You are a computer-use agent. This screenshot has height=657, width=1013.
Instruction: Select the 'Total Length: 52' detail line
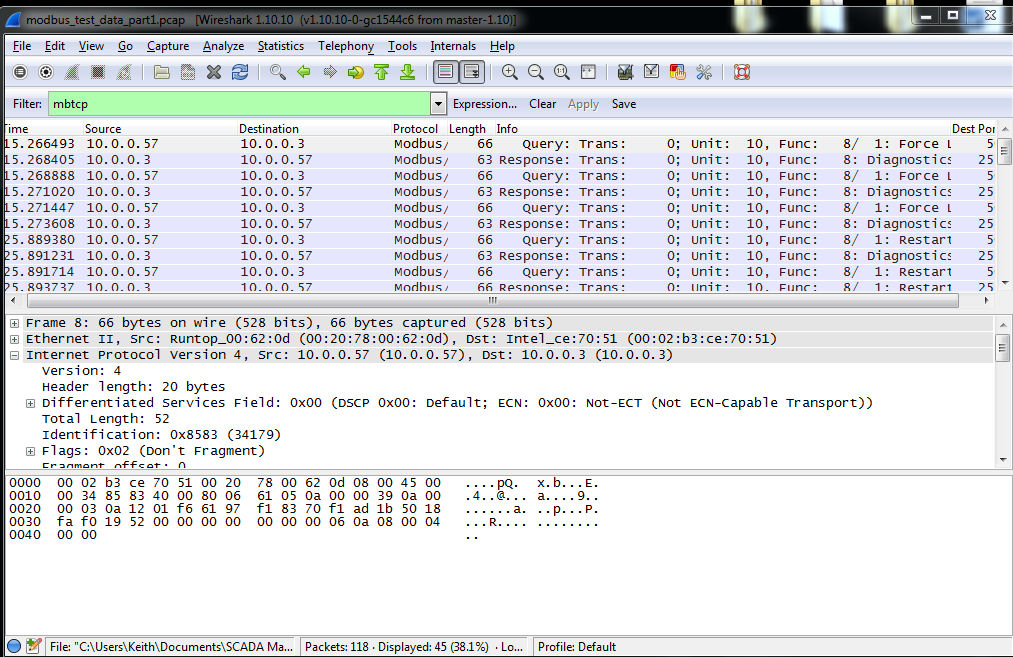(105, 419)
